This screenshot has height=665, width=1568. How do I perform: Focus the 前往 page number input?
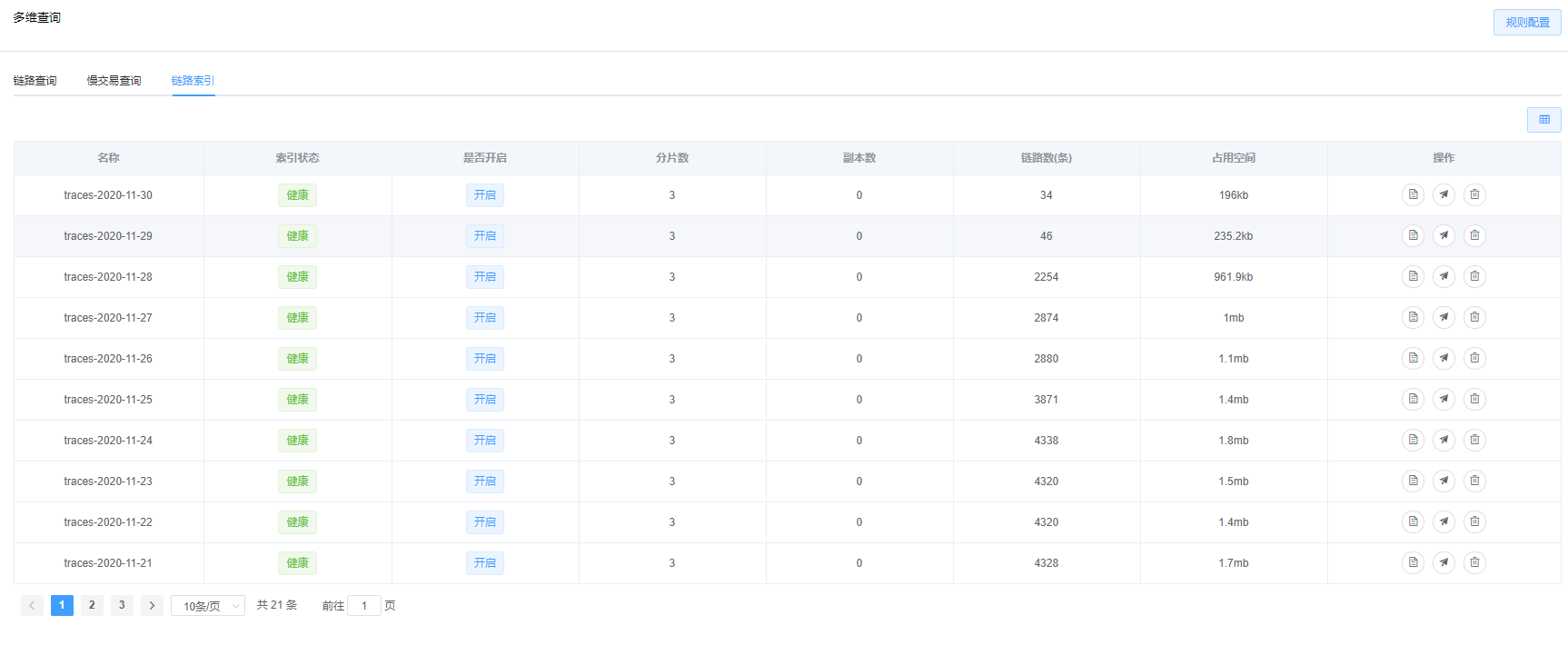[364, 606]
